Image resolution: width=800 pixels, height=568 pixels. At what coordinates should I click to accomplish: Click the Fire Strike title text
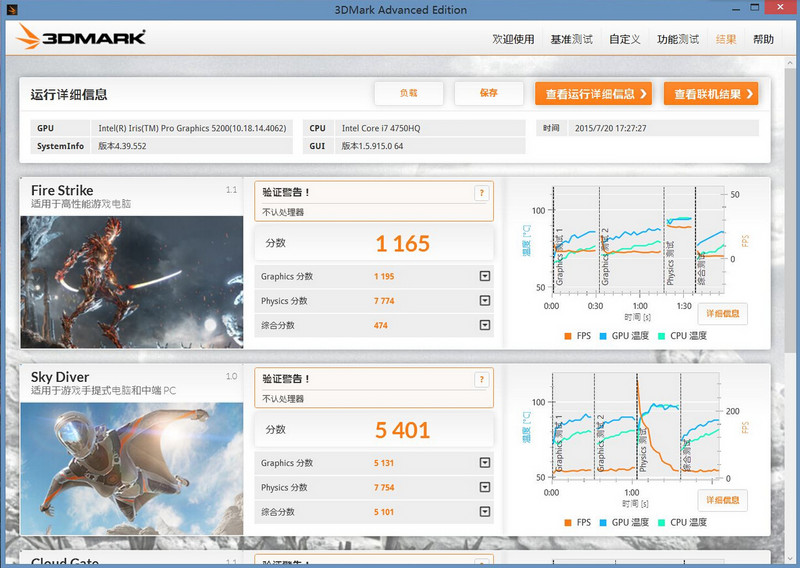pos(62,190)
